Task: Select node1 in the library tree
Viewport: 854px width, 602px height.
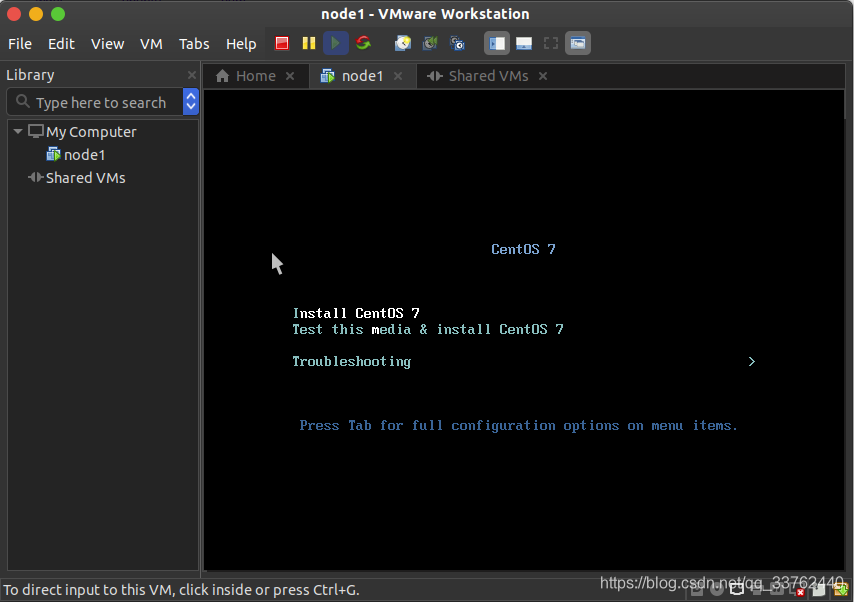Action: [x=84, y=155]
